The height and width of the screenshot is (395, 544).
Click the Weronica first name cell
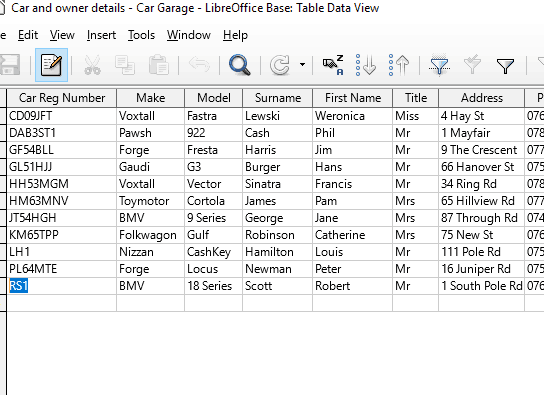(353, 116)
